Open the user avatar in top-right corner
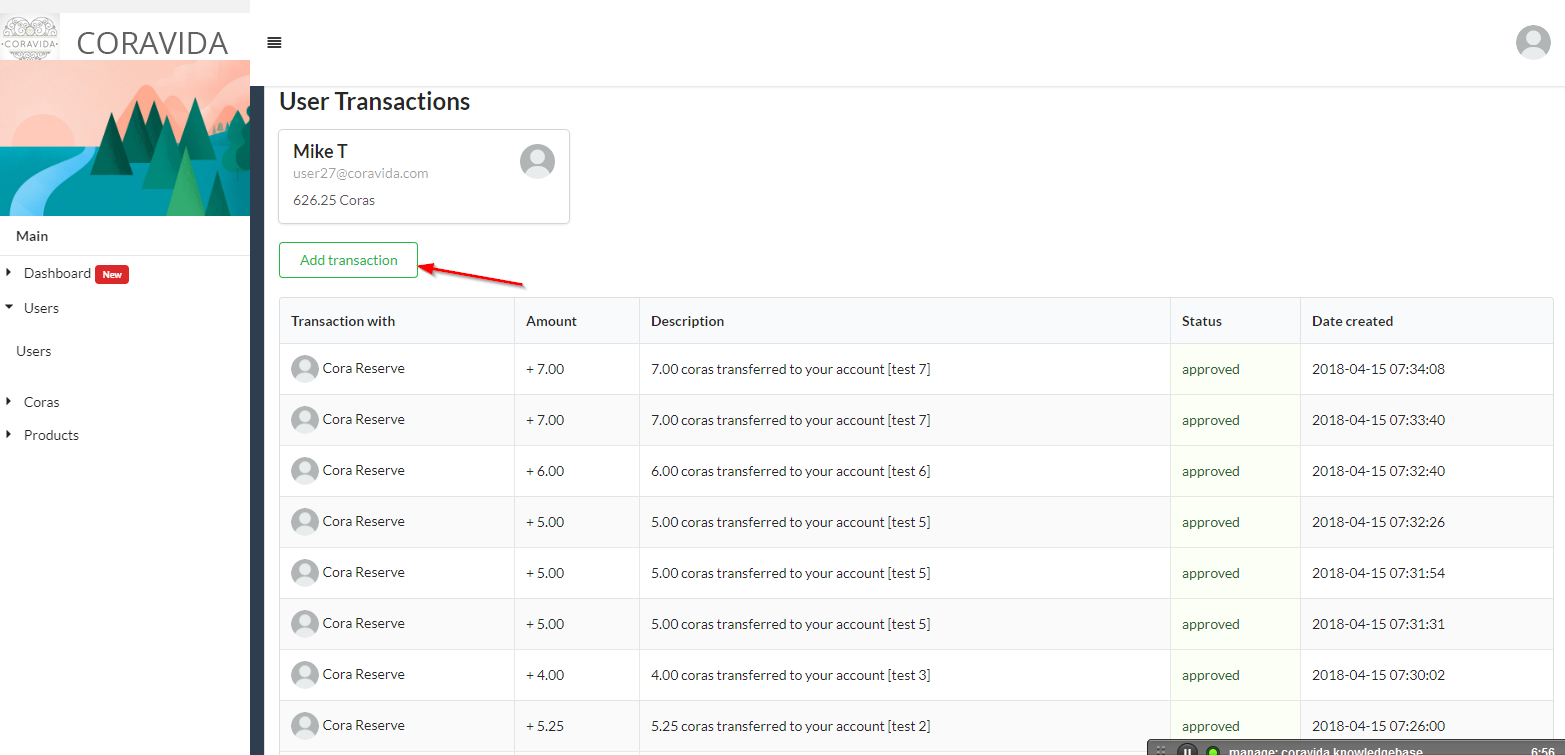1565x755 pixels. point(1532,43)
